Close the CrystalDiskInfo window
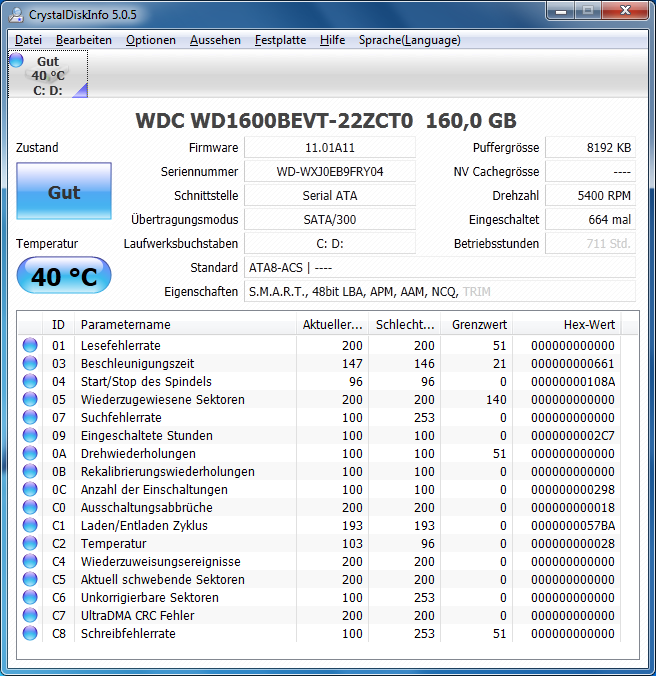 (x=625, y=10)
